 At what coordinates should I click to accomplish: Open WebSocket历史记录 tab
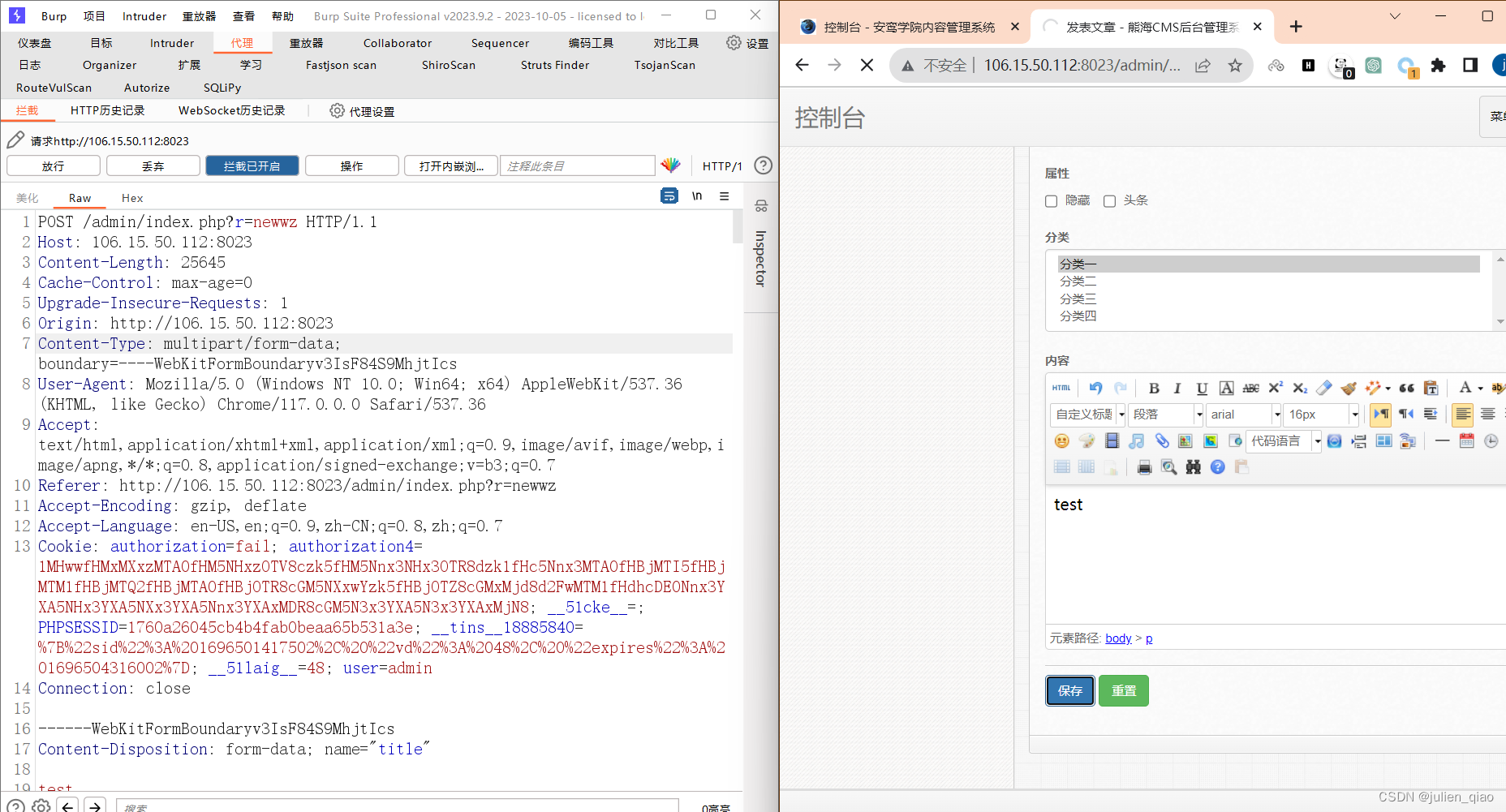point(232,110)
